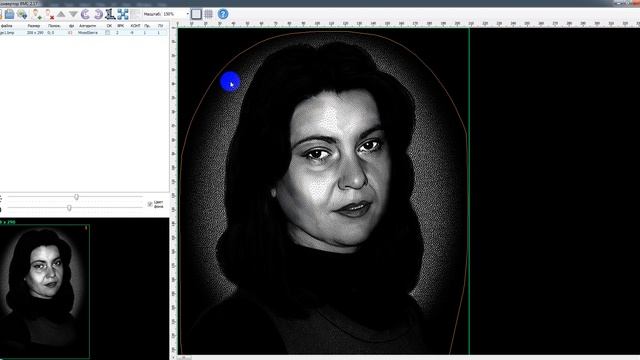Click the dpi column header
This screenshot has width=640, height=360.
pos(71,26)
